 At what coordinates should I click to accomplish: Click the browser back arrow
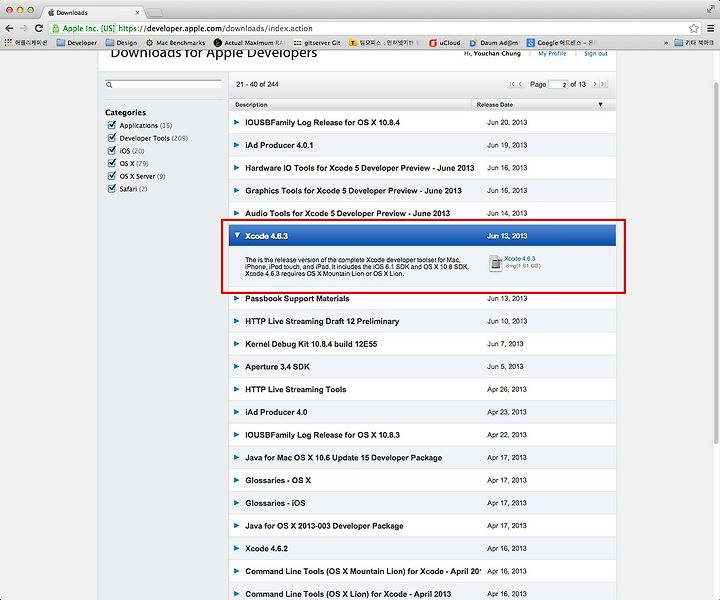[x=9, y=28]
